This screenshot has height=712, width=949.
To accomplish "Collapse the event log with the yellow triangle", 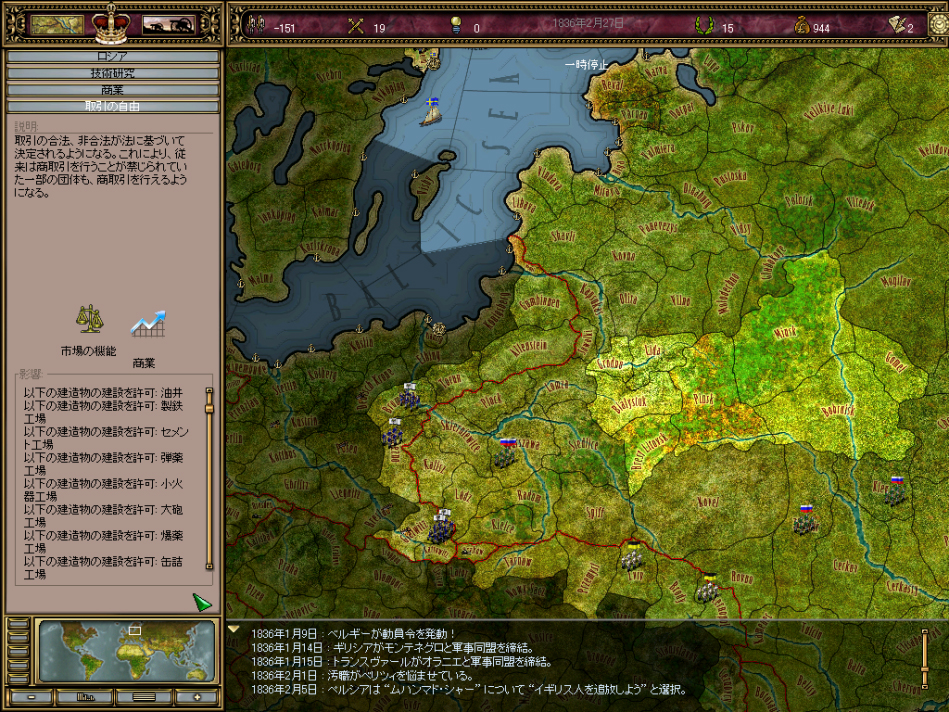I will tap(234, 630).
